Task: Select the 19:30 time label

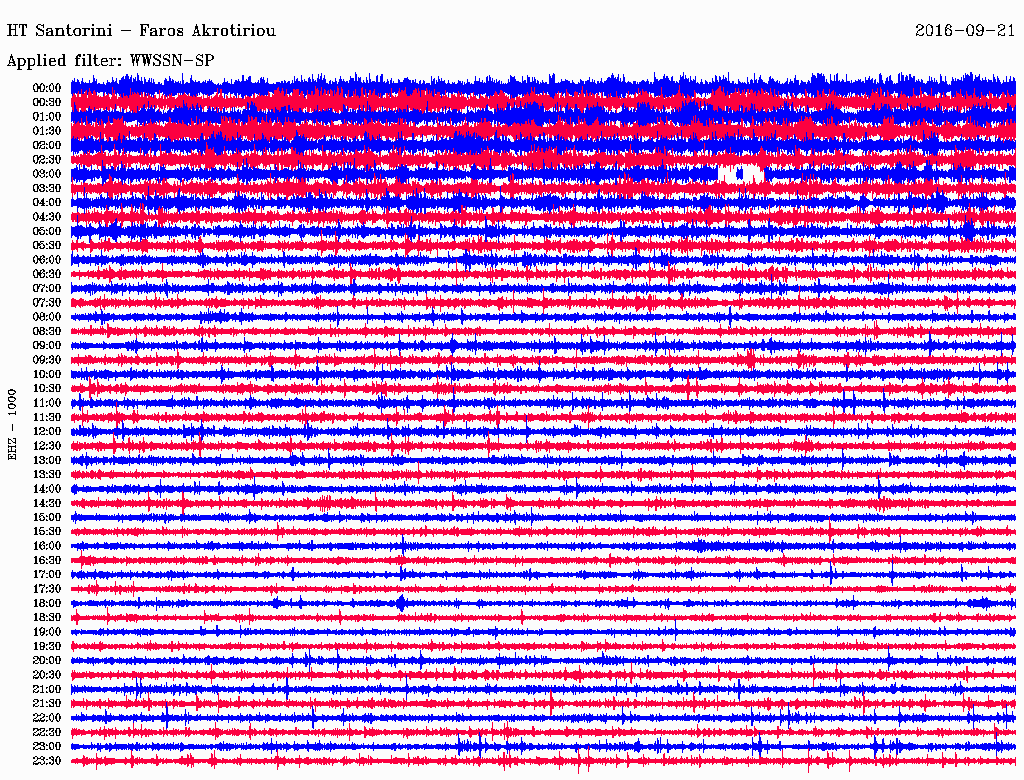Action: [46, 646]
